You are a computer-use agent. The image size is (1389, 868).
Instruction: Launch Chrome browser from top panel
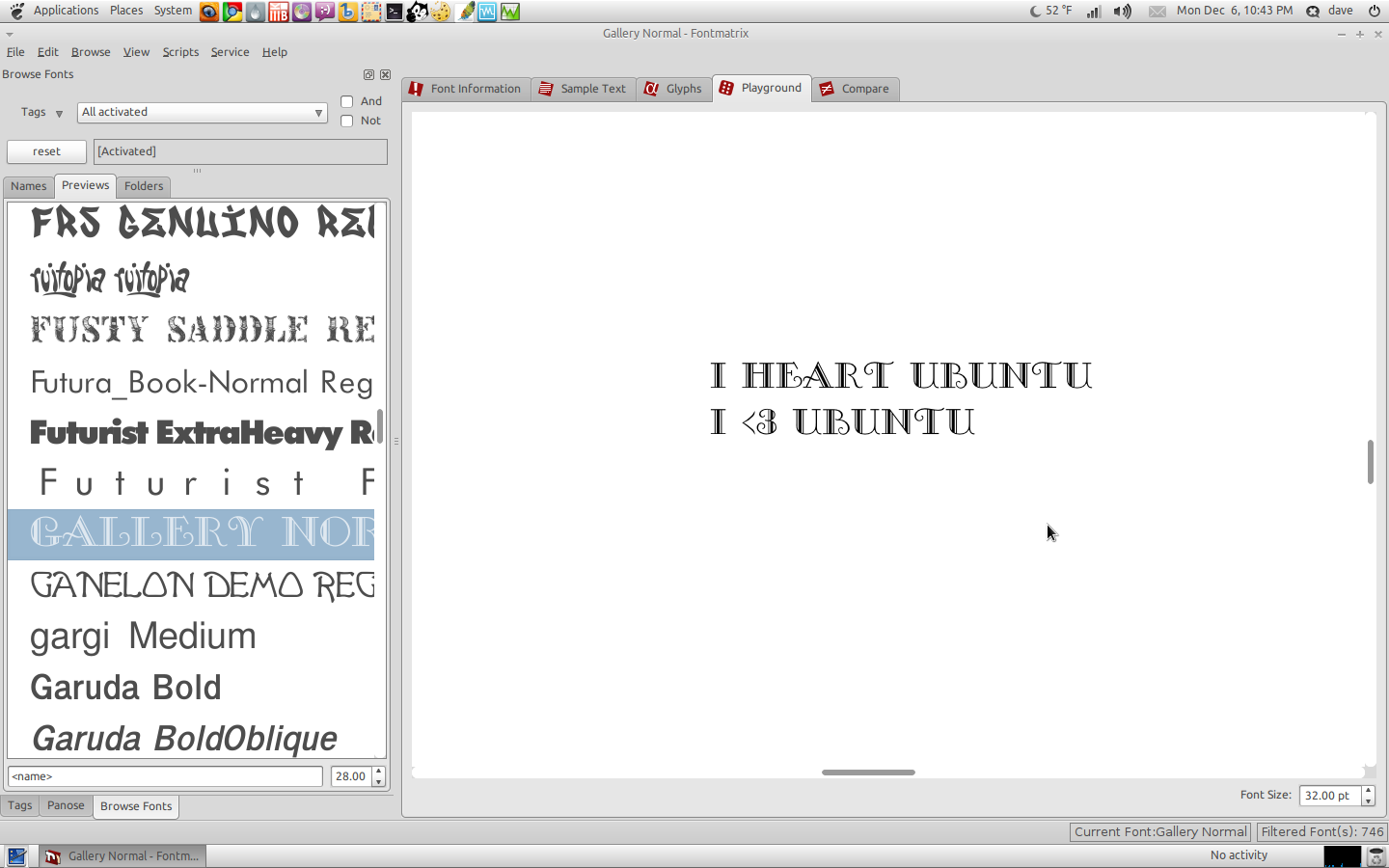[232, 12]
